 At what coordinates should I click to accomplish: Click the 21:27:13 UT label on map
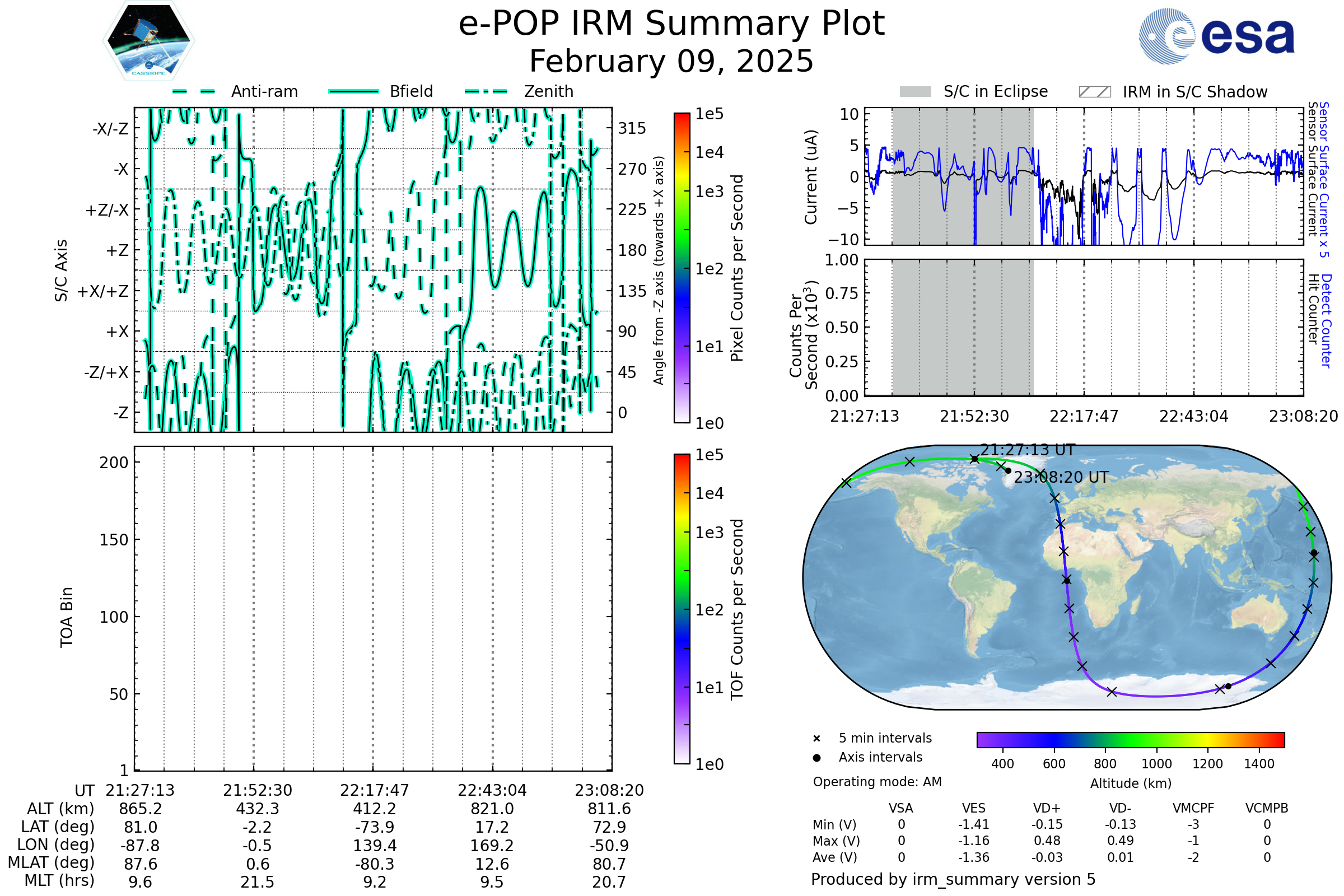point(1028,450)
